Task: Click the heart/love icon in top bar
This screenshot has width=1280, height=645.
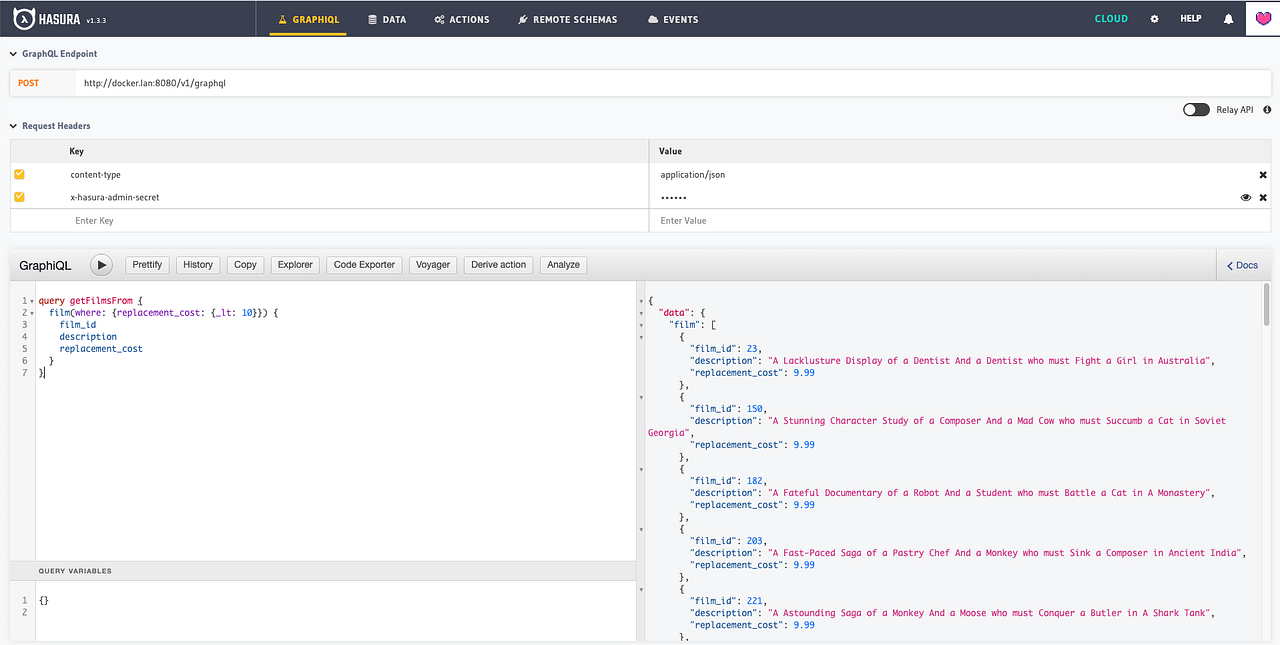Action: (x=1263, y=18)
